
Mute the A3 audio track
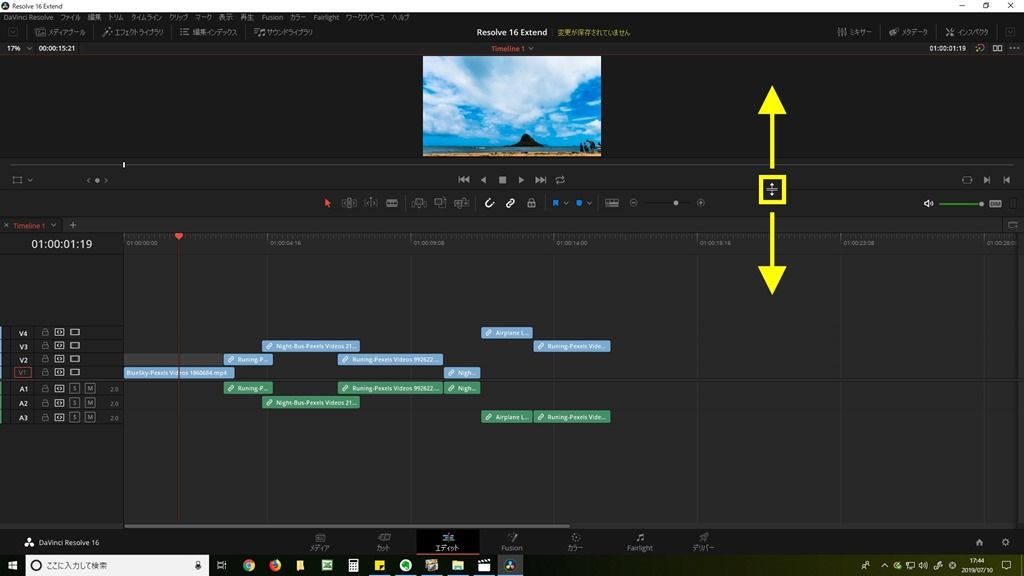[x=90, y=417]
